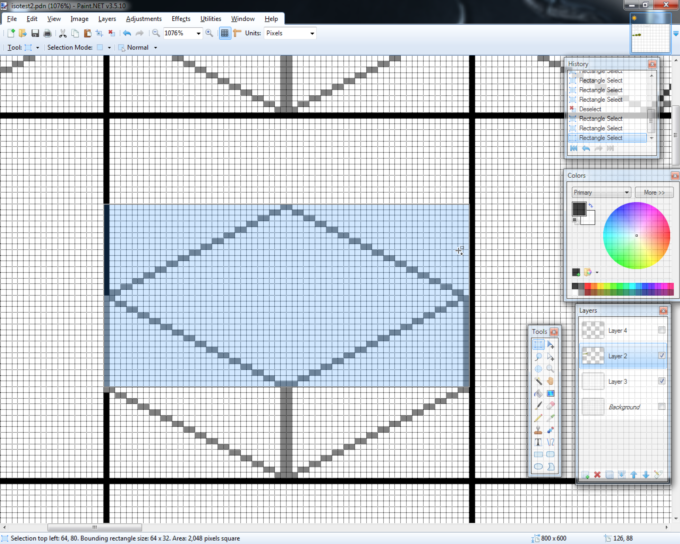Image resolution: width=680 pixels, height=544 pixels.
Task: Create a new image from the toolbar
Action: coord(11,33)
